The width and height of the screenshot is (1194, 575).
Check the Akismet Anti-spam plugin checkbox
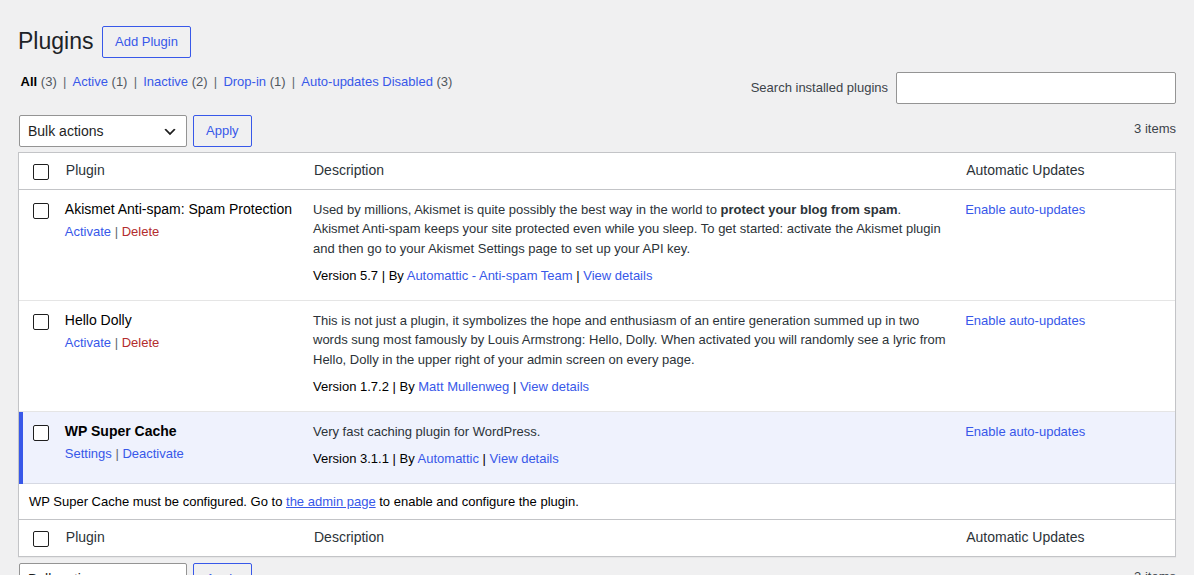[x=41, y=211]
